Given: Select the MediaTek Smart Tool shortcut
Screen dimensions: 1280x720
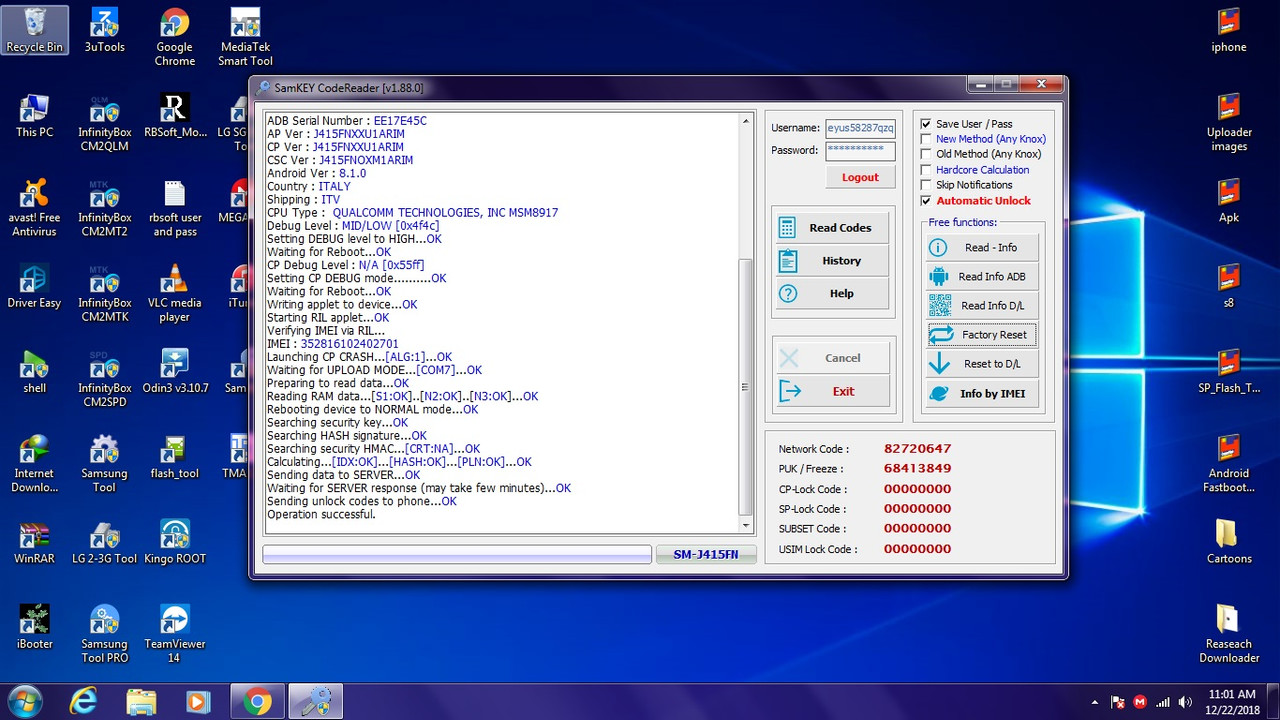Looking at the screenshot, I should click(245, 38).
